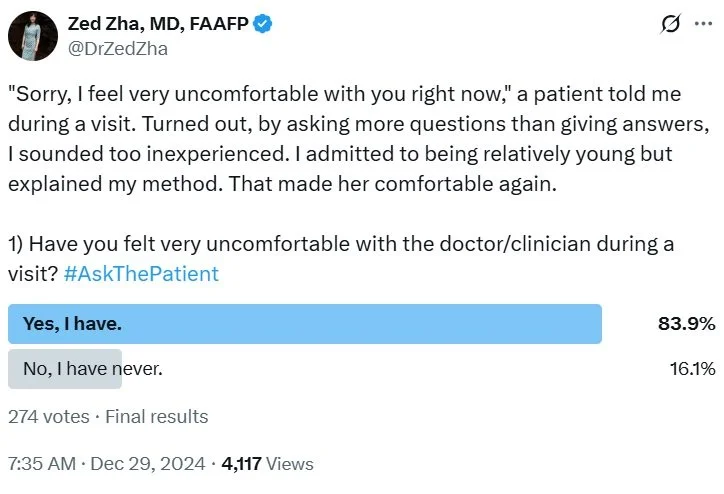The width and height of the screenshot is (724, 494).
Task: Select the "Yes, I have." poll option
Action: pyautogui.click(x=304, y=324)
